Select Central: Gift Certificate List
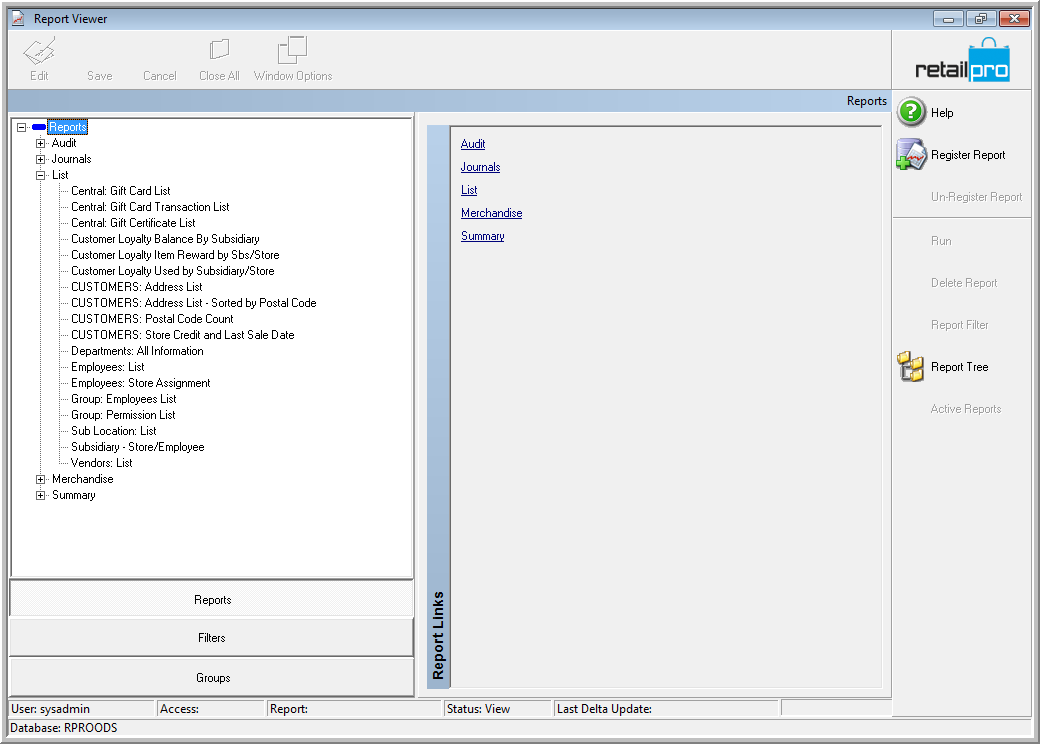1040x744 pixels. [x=133, y=223]
